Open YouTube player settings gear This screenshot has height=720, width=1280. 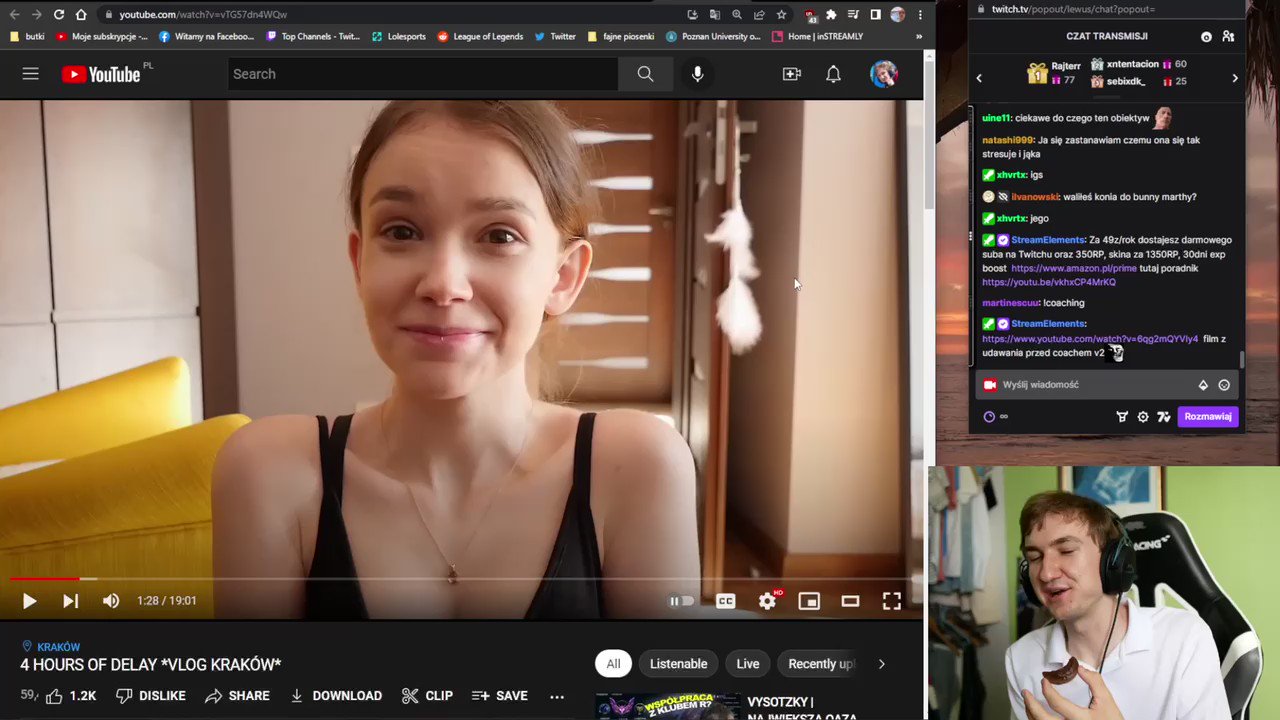point(766,600)
